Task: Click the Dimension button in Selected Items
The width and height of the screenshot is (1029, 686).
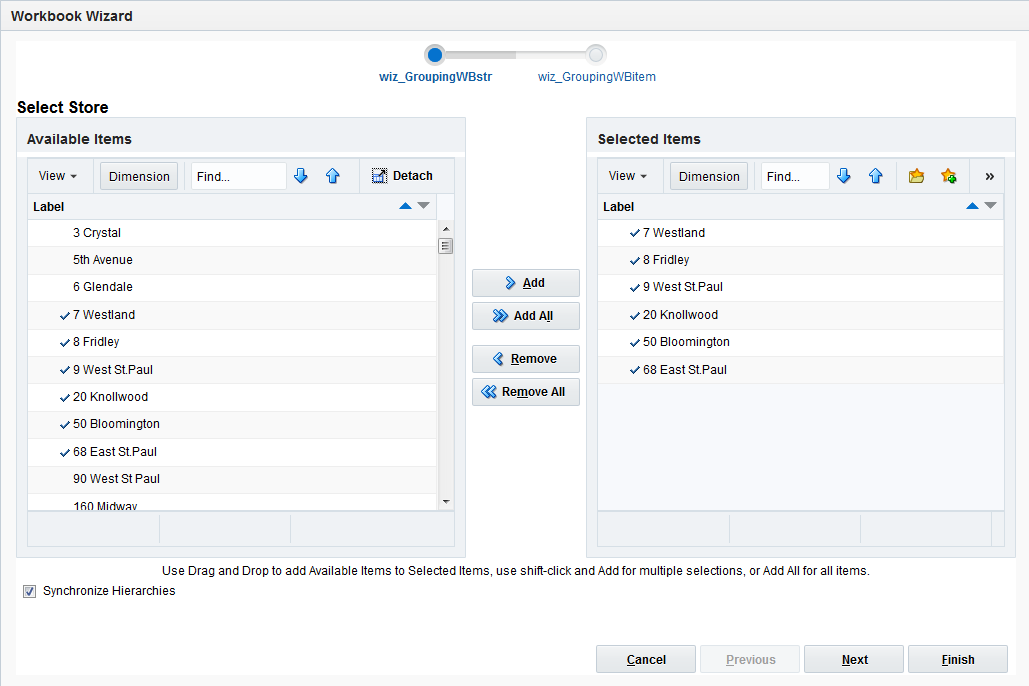Action: click(x=709, y=176)
